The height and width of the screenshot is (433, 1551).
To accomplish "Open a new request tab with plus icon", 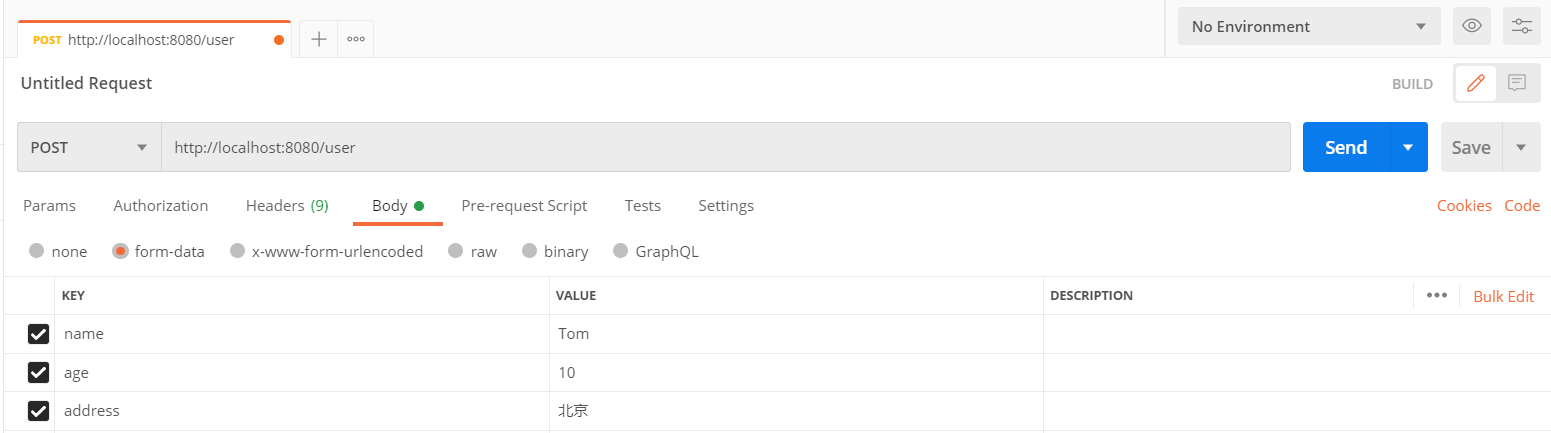I will (319, 39).
